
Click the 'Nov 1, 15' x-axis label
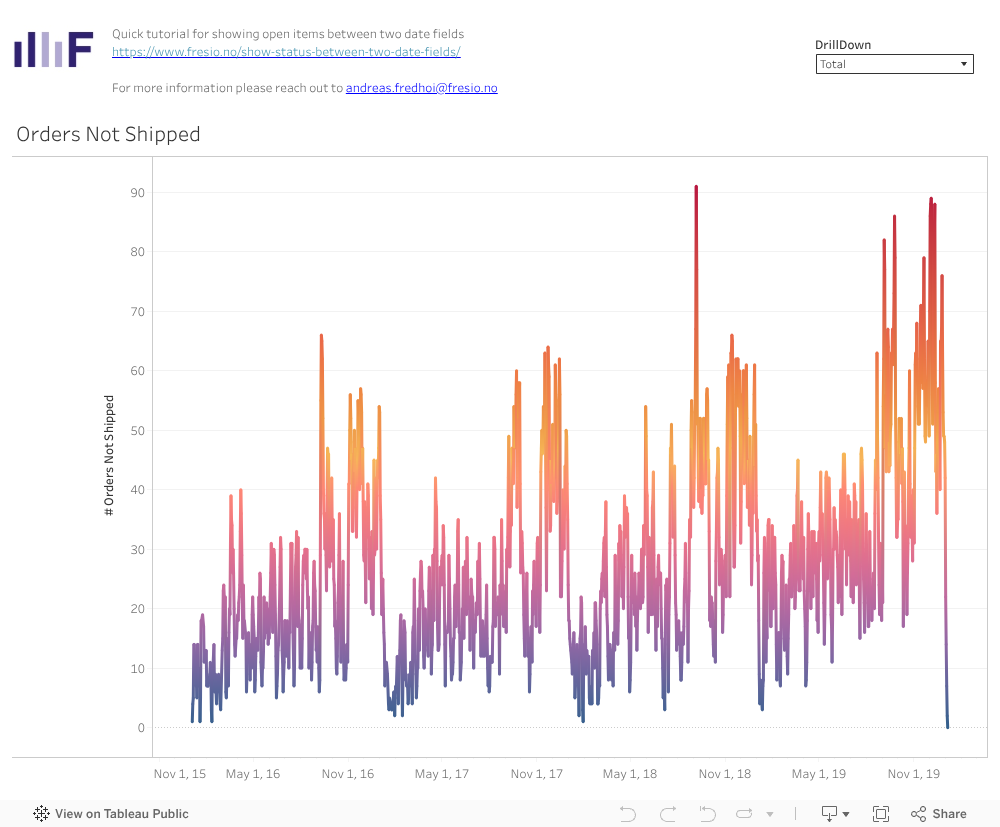(x=180, y=774)
